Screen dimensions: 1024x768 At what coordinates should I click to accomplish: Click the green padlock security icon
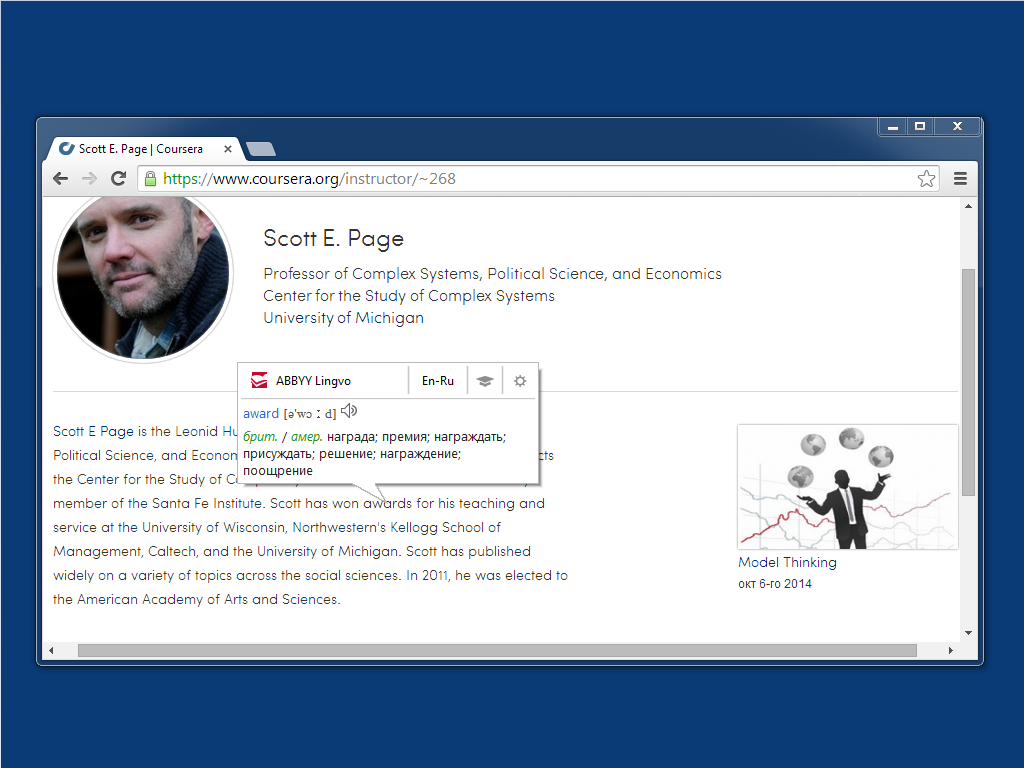(151, 179)
